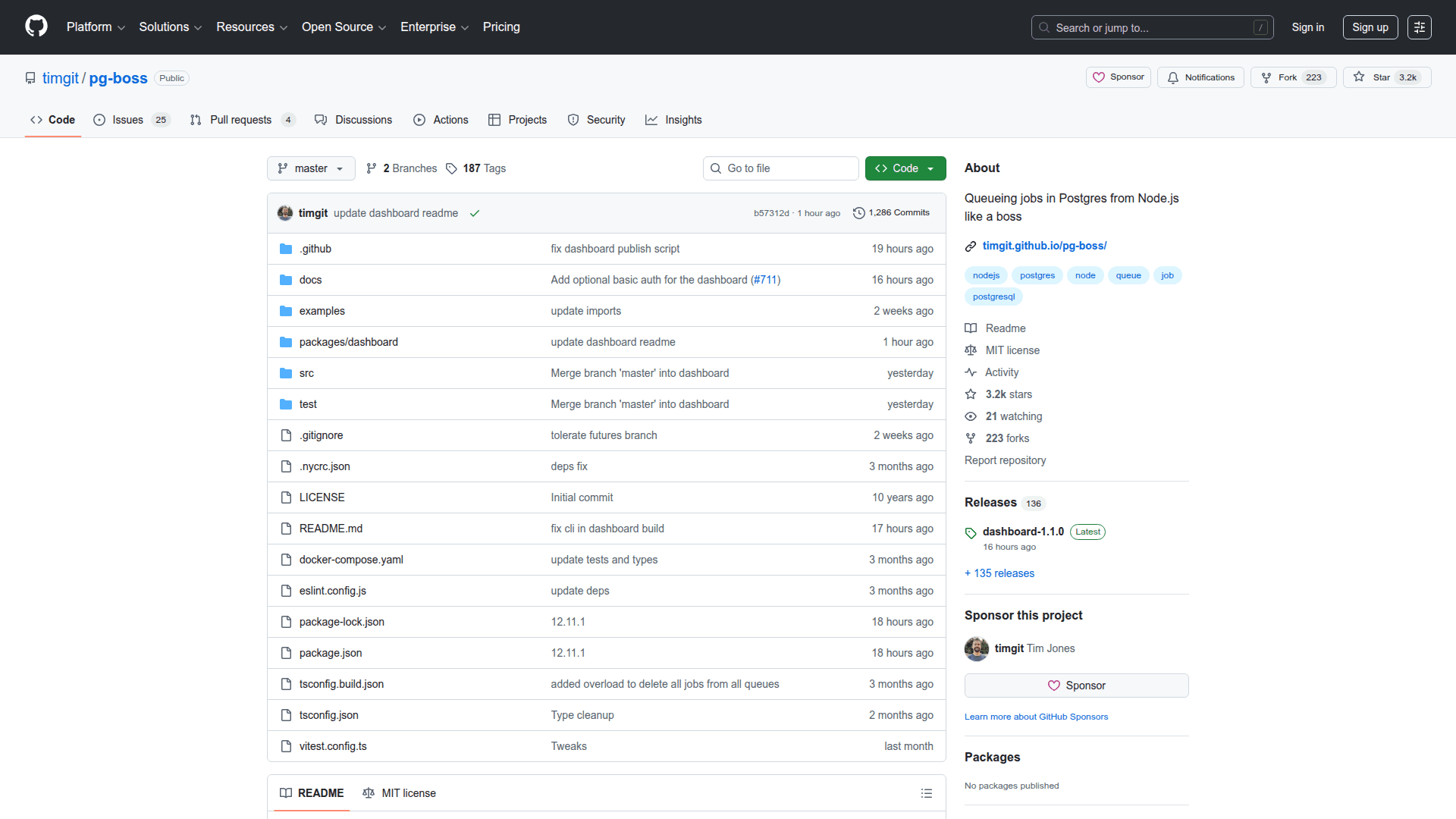Image resolution: width=1456 pixels, height=819 pixels.
Task: Switch to the MIT license tab
Action: pos(400,793)
